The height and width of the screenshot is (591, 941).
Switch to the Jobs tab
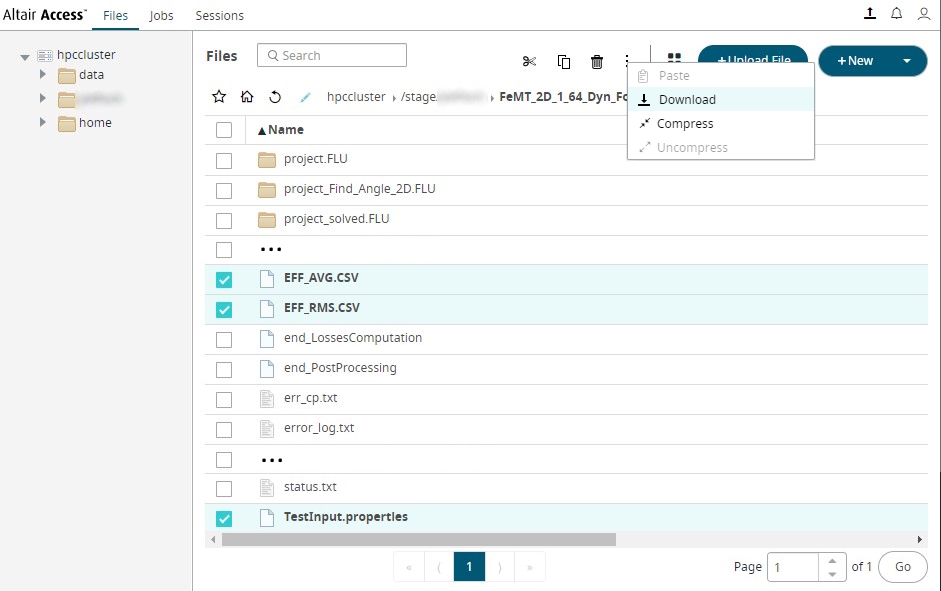tap(160, 16)
